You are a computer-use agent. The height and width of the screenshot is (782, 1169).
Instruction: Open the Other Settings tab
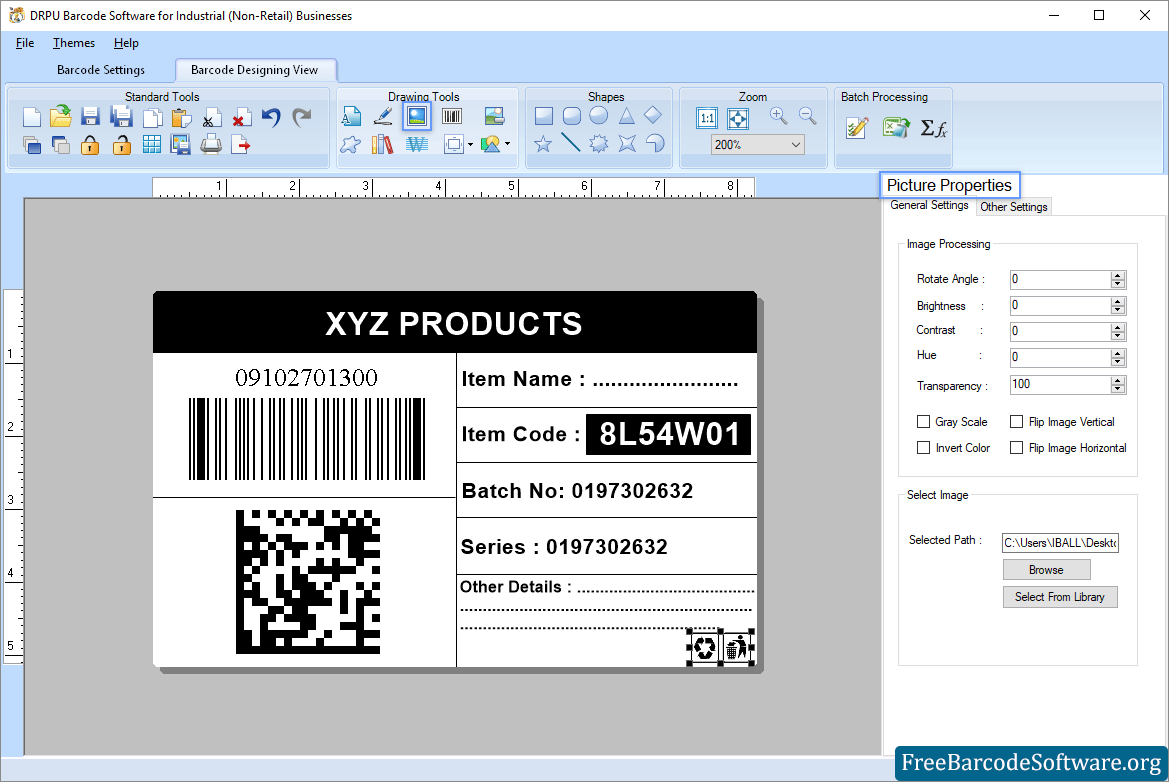[1013, 206]
